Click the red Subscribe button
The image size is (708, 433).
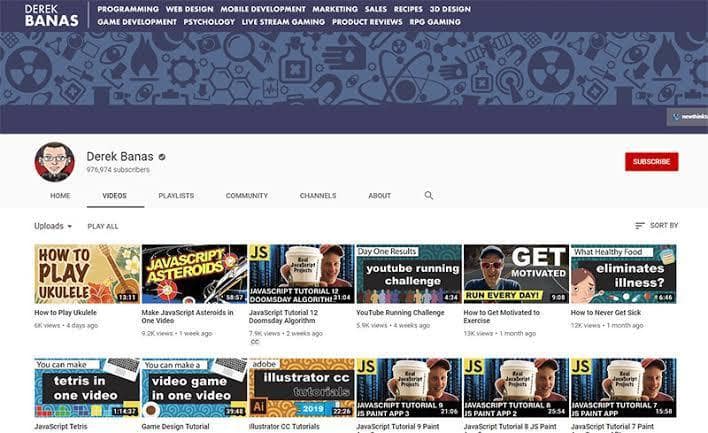coord(652,162)
